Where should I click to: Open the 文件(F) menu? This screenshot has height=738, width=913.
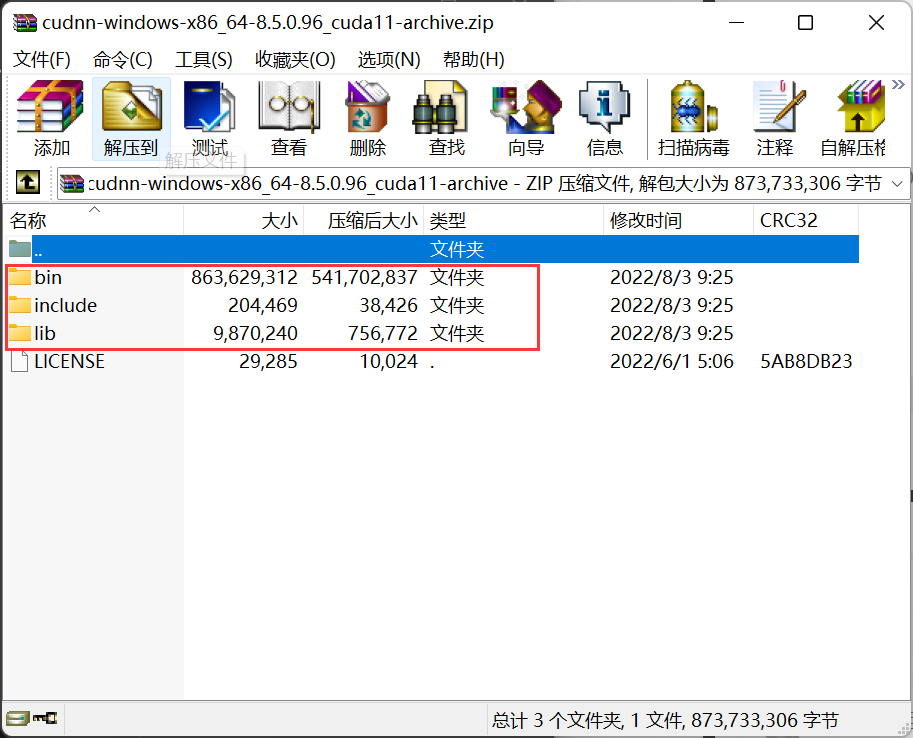pos(41,59)
